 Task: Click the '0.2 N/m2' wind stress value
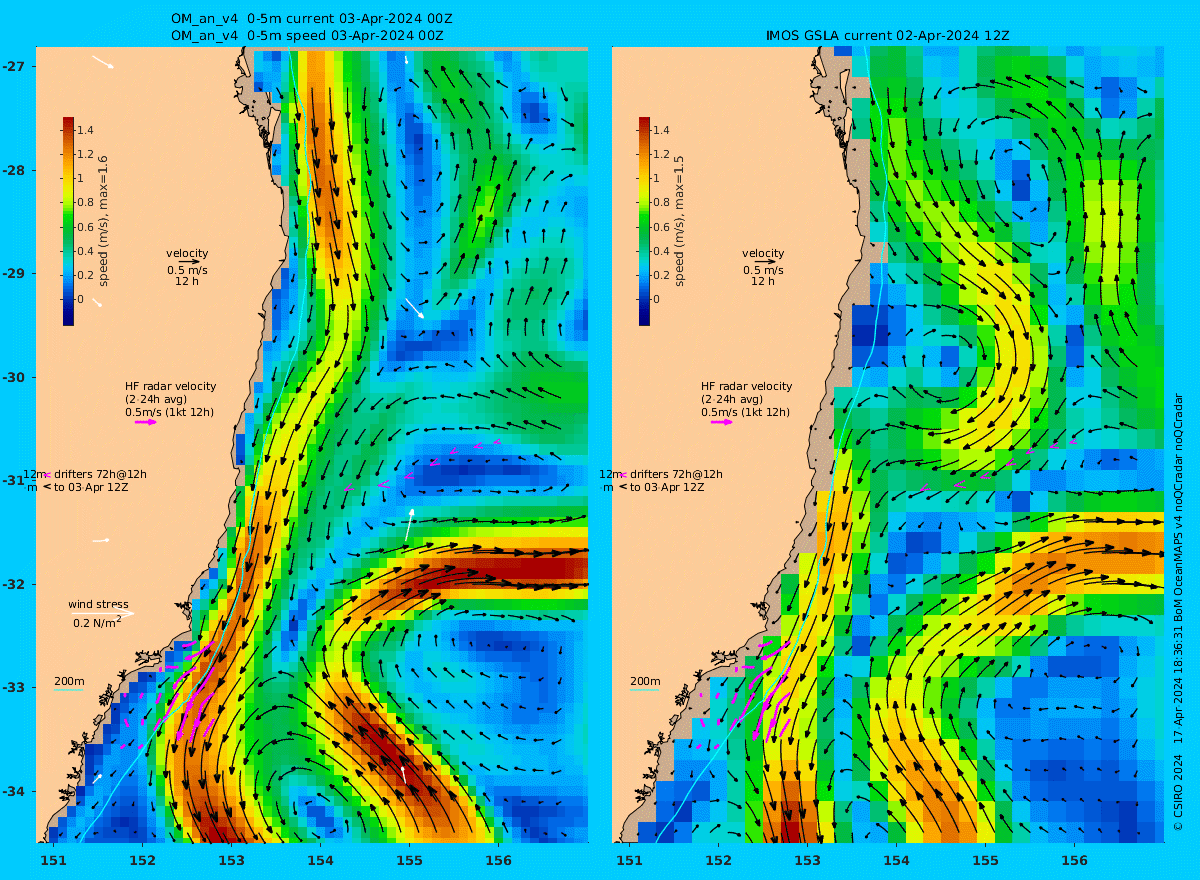(x=98, y=622)
